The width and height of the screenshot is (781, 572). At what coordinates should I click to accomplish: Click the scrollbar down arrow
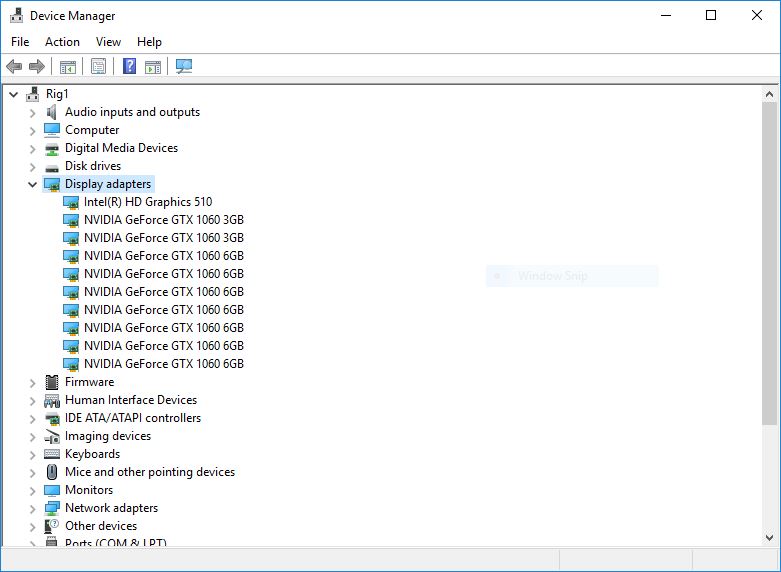pyautogui.click(x=769, y=538)
